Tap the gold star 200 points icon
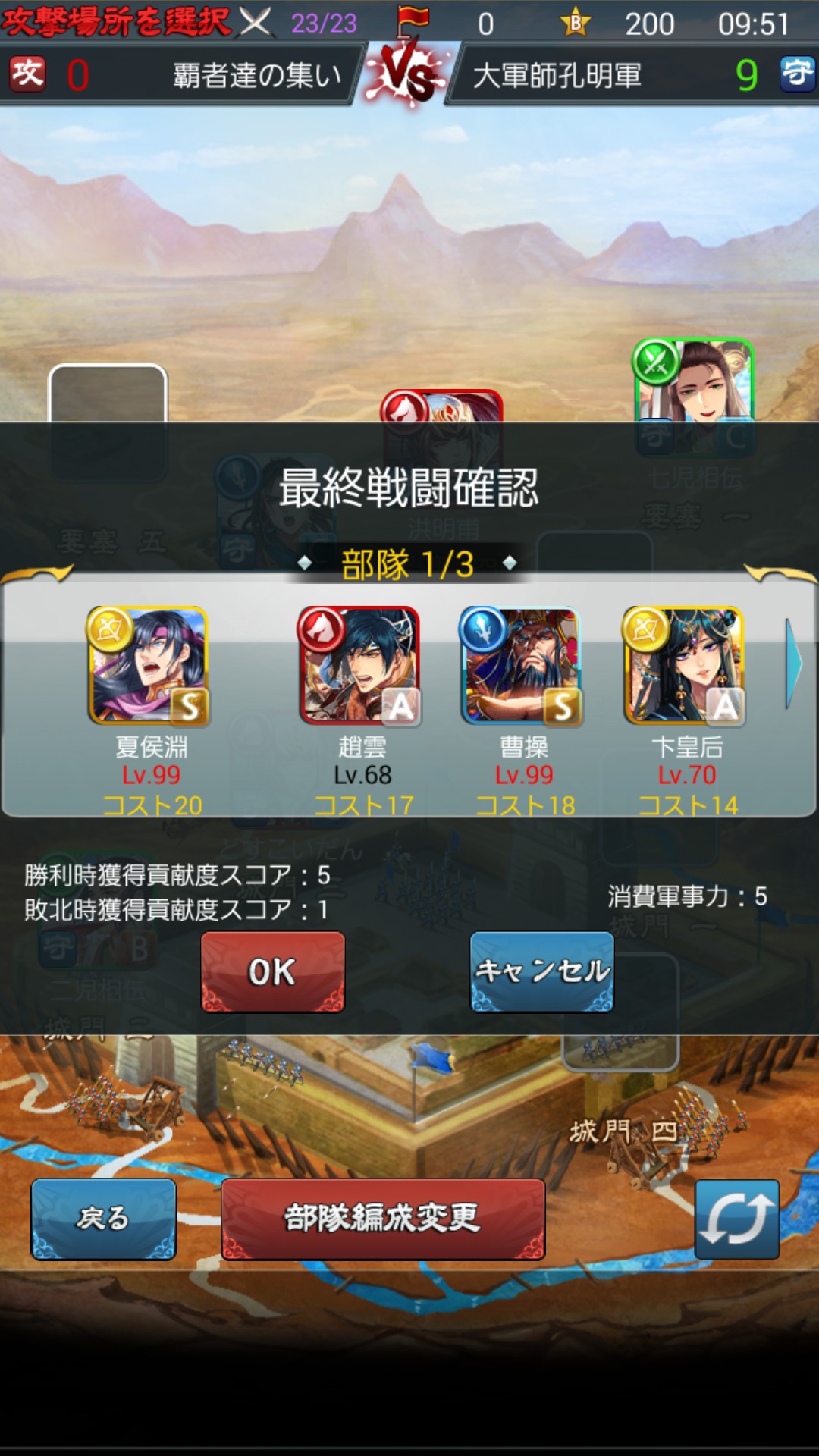This screenshot has width=819, height=1456. tap(576, 23)
